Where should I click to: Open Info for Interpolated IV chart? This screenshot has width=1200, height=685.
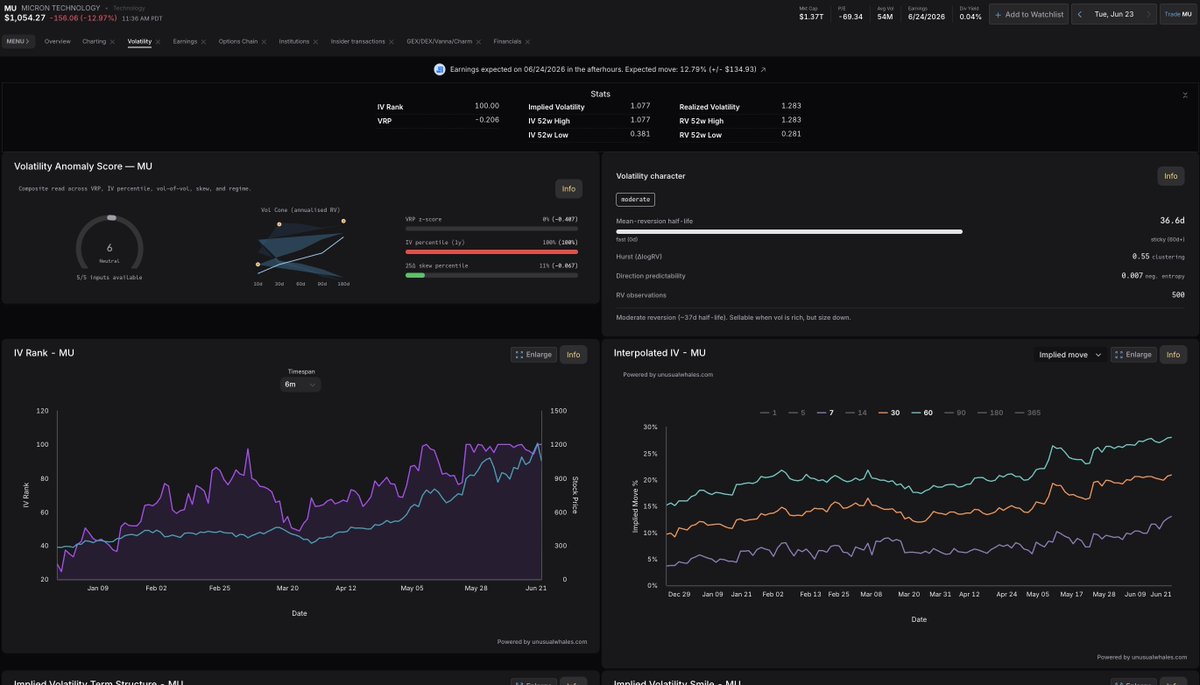click(1173, 354)
